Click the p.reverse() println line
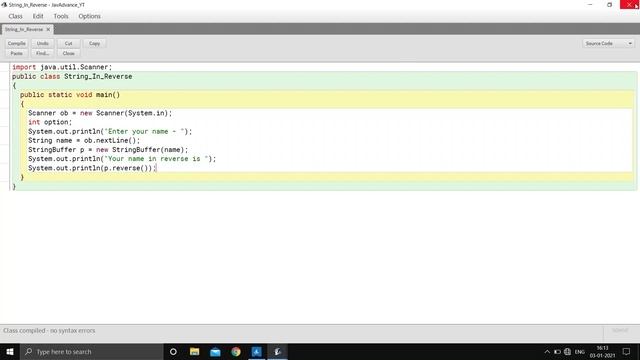This screenshot has height=360, width=640. click(x=92, y=168)
